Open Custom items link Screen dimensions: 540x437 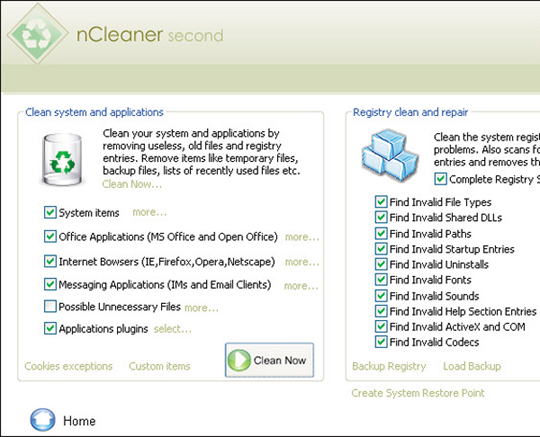[159, 366]
